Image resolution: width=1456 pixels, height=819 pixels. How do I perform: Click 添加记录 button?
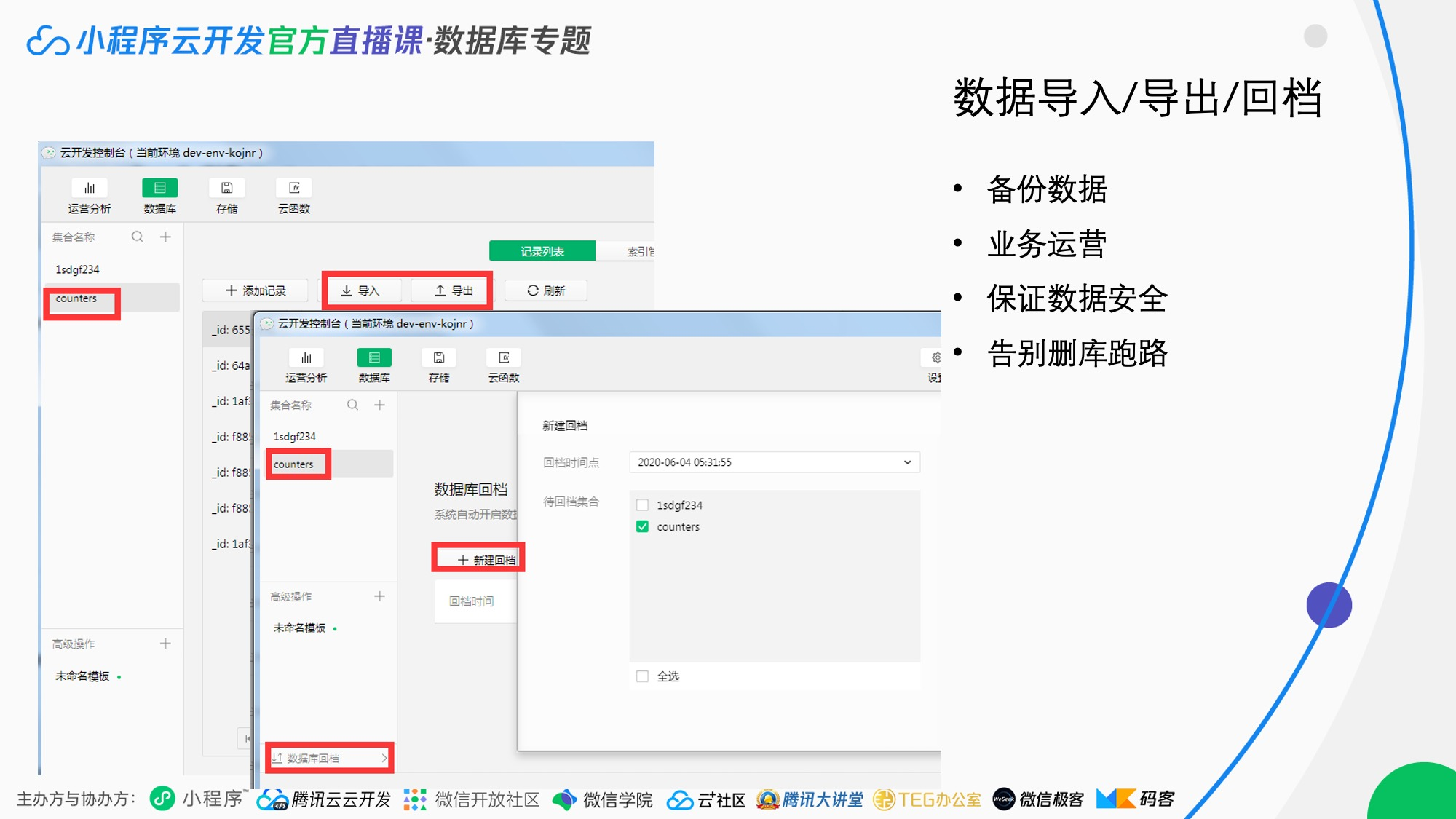click(256, 290)
